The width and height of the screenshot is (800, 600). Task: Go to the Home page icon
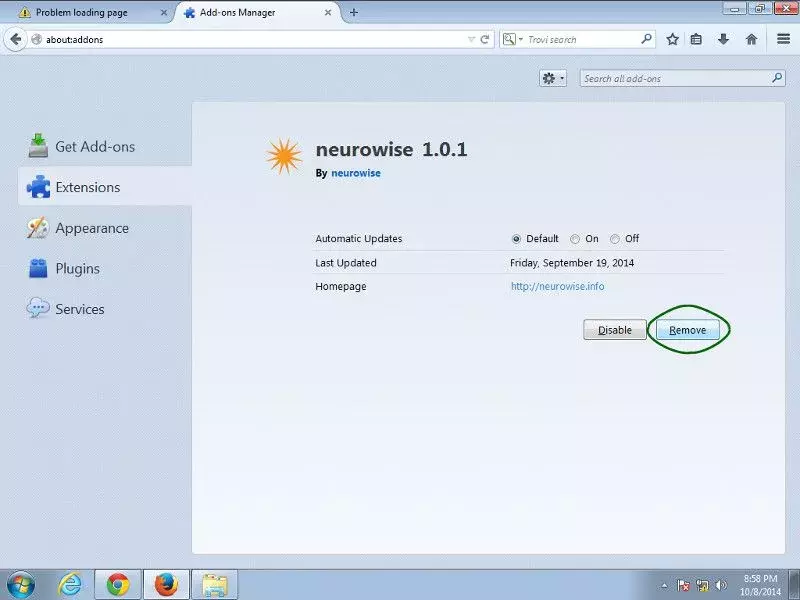tap(751, 39)
